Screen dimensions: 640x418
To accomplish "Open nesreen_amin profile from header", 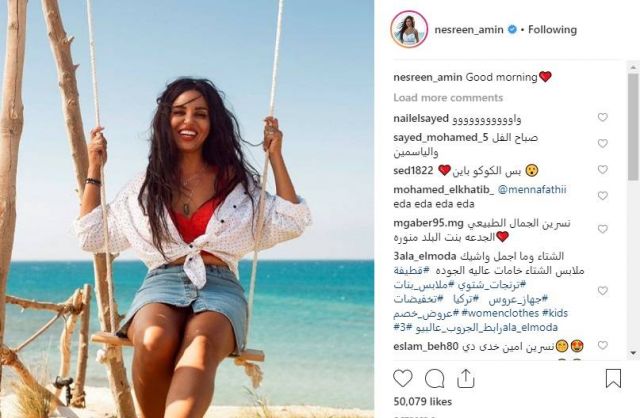I will 469,29.
